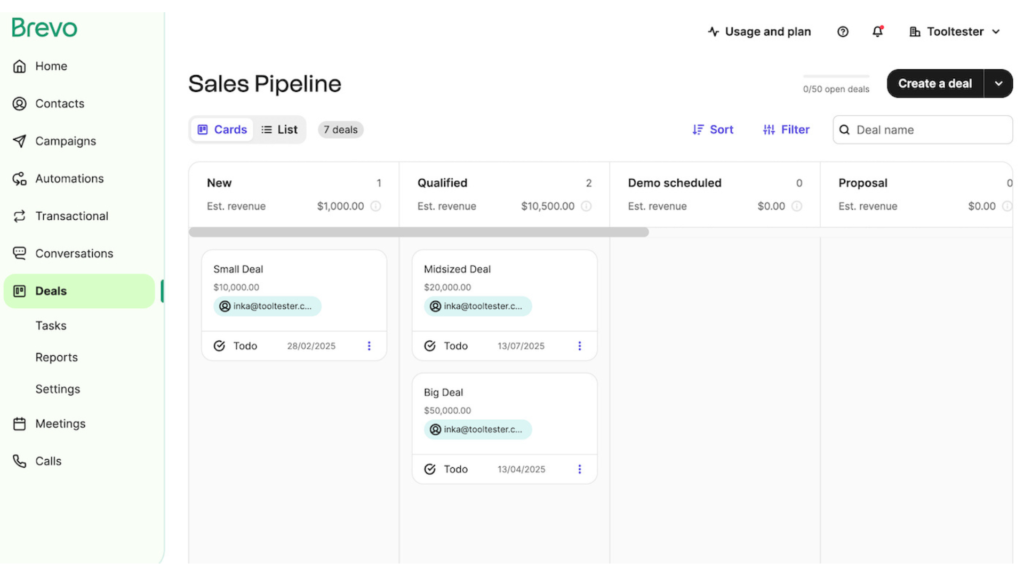Open the Calls phone icon

[x=20, y=460]
